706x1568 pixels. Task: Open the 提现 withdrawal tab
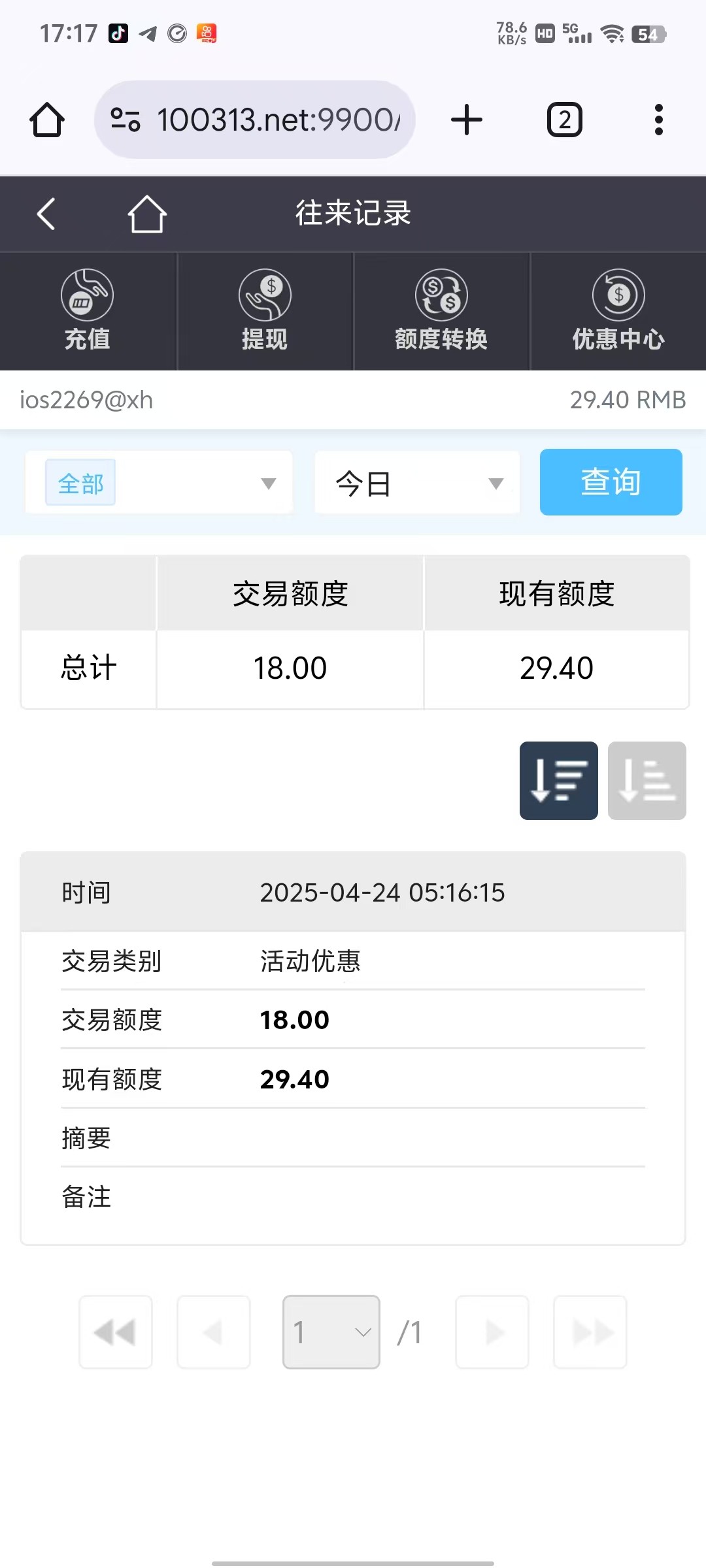pyautogui.click(x=265, y=311)
